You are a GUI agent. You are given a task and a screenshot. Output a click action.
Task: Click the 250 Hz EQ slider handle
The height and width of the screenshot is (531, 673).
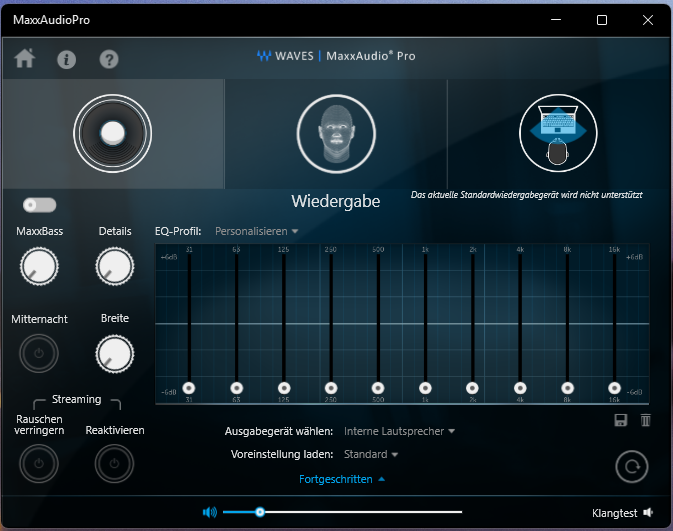331,388
